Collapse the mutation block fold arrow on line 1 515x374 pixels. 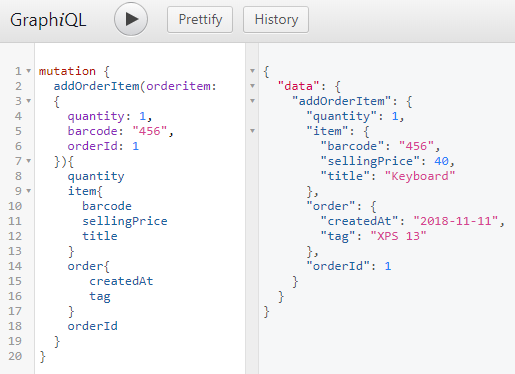(x=29, y=71)
